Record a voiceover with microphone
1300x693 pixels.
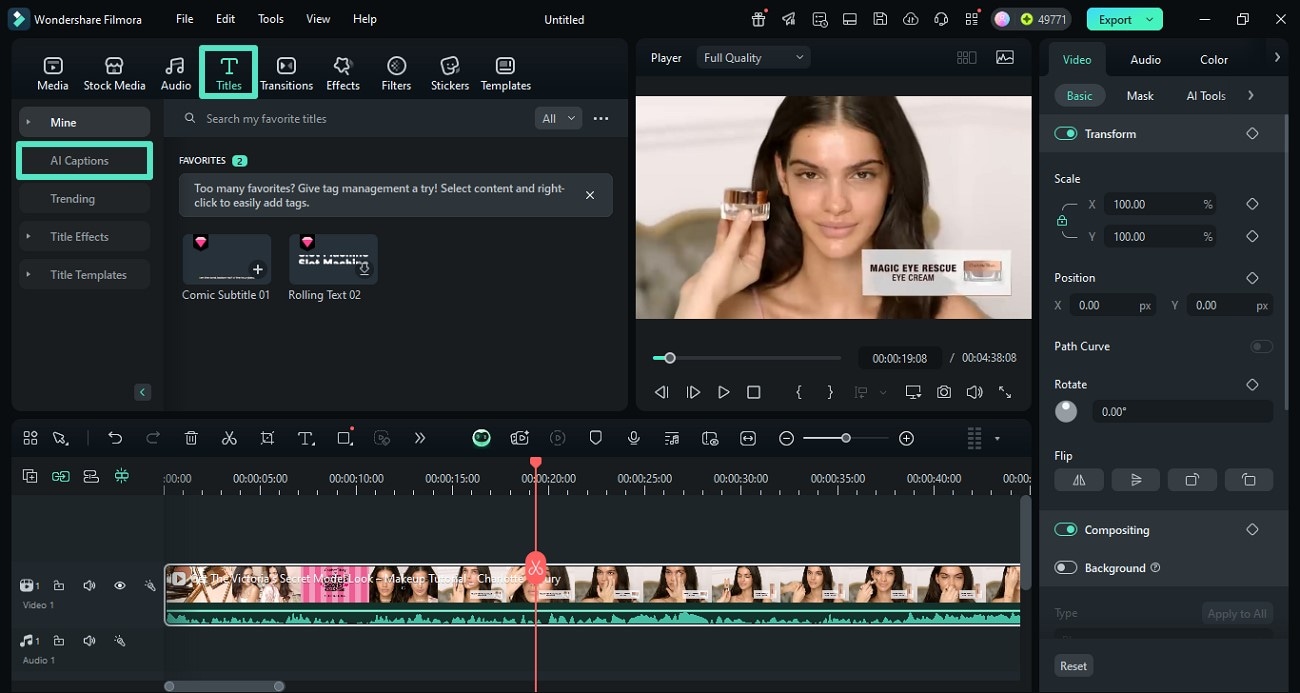coord(633,438)
